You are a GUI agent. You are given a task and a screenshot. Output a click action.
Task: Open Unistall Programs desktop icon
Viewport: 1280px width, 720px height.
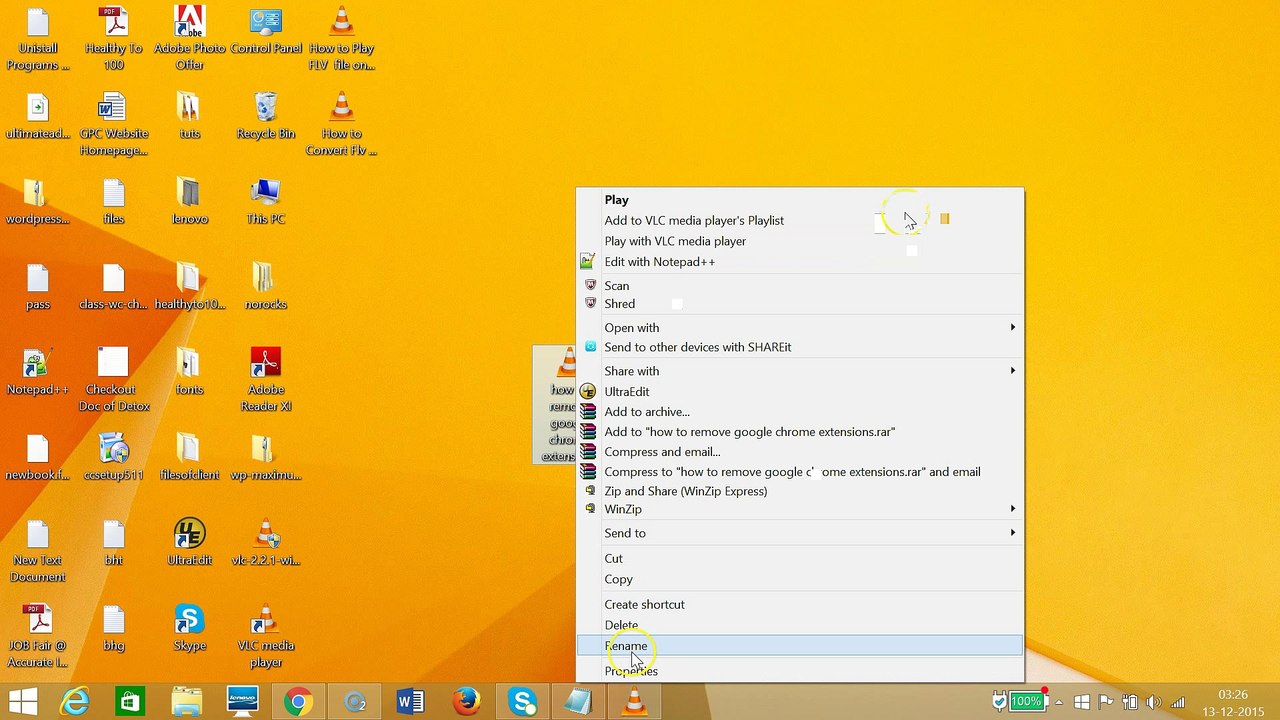[x=38, y=40]
